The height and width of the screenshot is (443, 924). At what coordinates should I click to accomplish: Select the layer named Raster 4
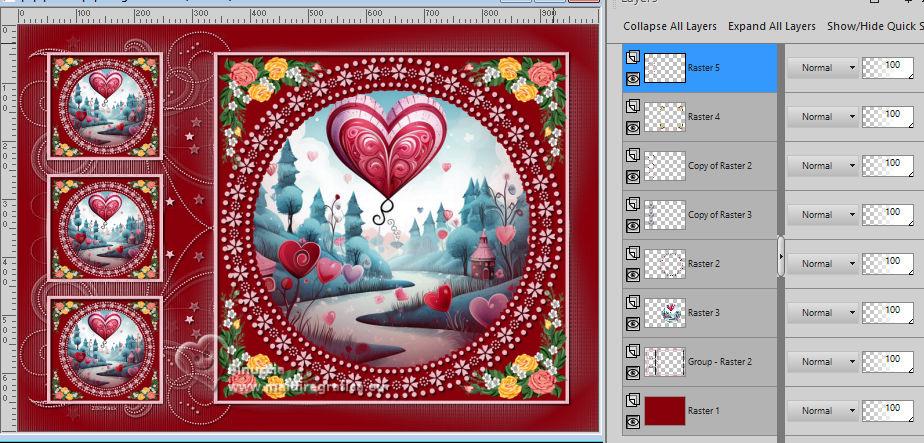tap(704, 117)
